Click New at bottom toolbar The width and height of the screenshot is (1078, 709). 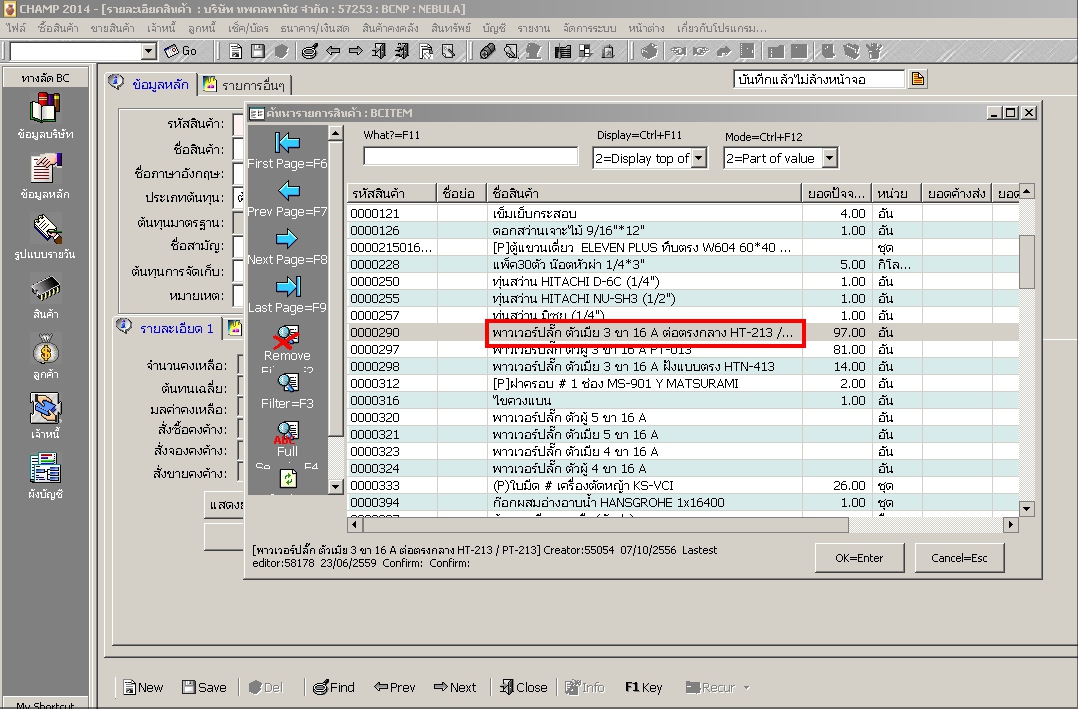pos(142,687)
